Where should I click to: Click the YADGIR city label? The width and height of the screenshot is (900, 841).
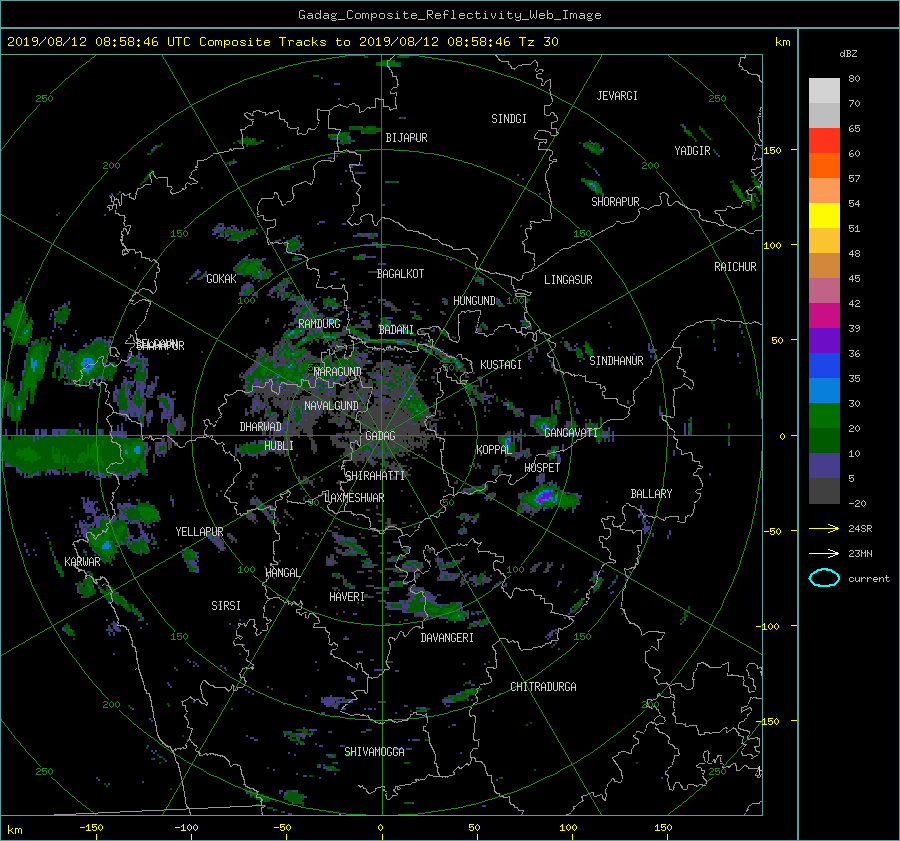pos(692,151)
